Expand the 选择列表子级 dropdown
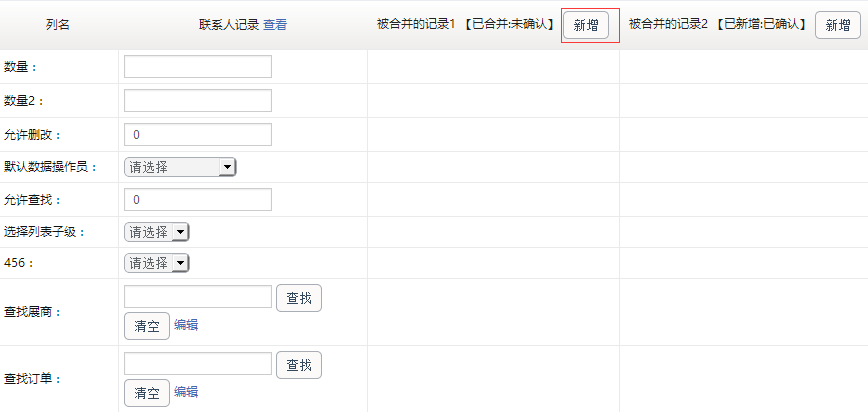 157,233
